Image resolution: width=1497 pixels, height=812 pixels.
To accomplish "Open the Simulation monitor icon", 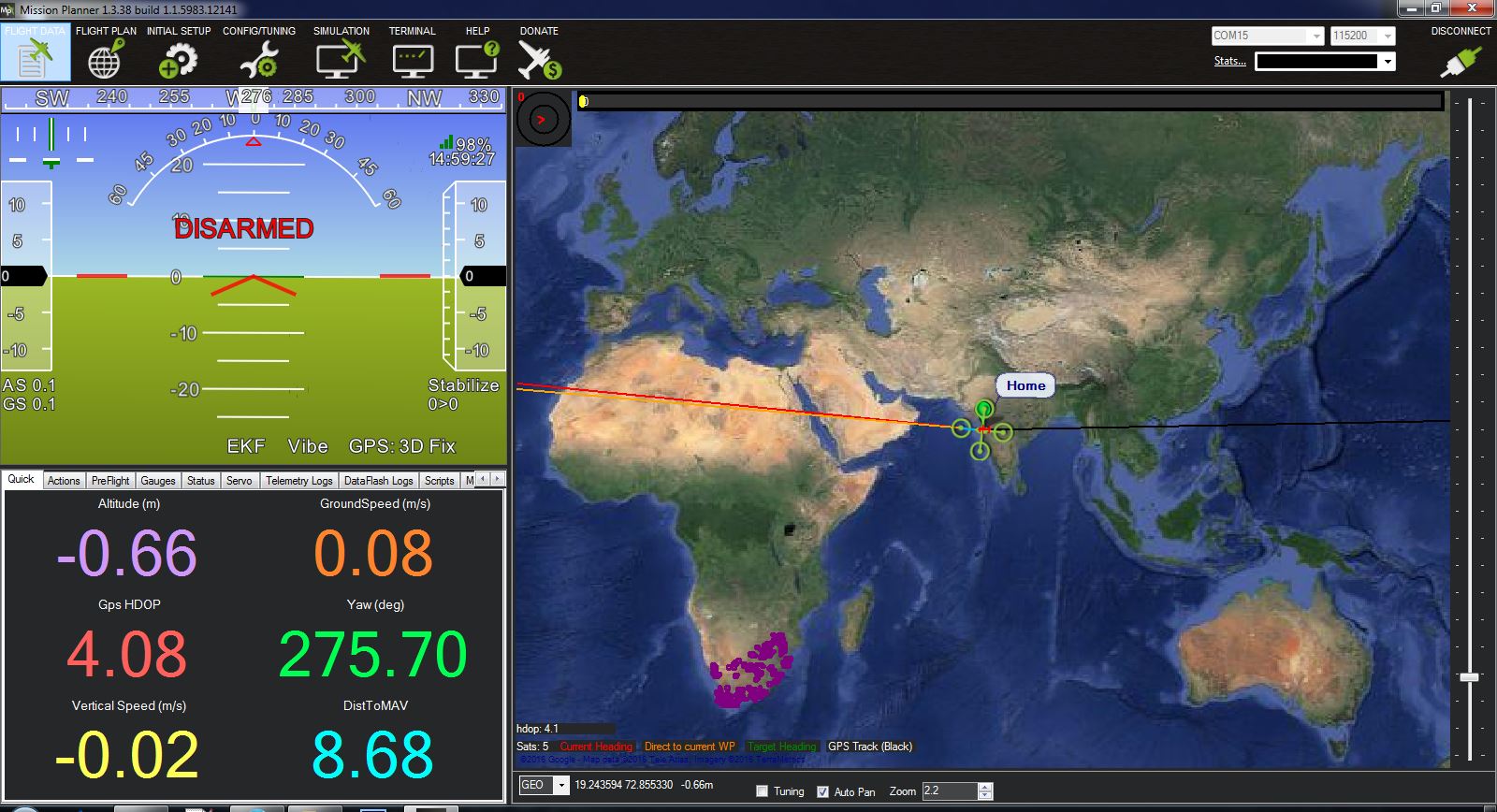I will click(x=341, y=60).
